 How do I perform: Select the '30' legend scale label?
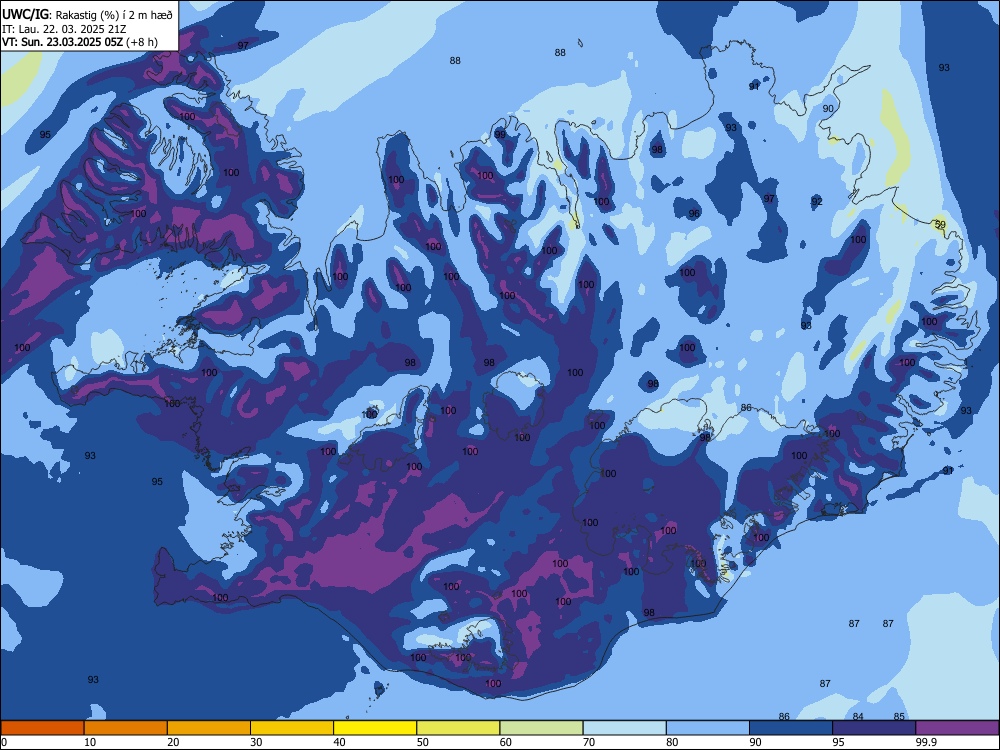coord(256,742)
